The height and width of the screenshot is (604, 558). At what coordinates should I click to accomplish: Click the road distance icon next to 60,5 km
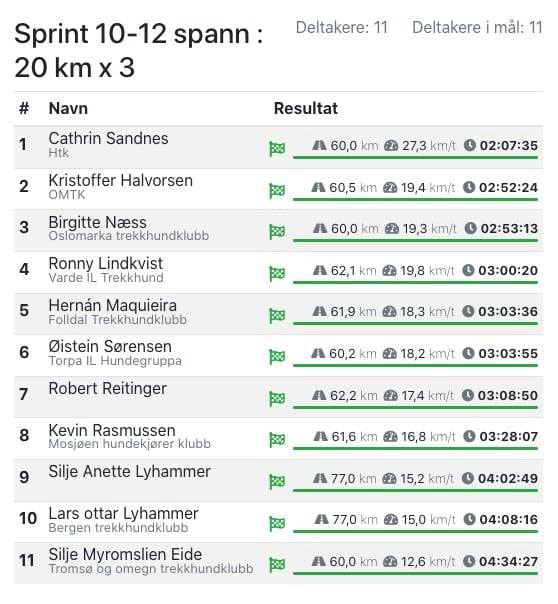tap(318, 188)
